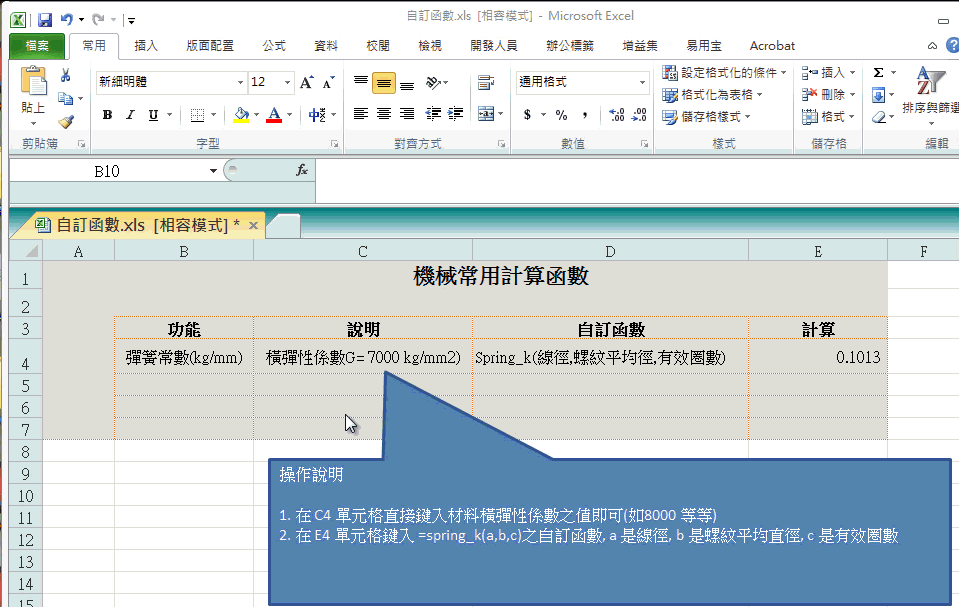Click the Merge and Center icon
Viewport: 959px width, 607px height.
tap(486, 114)
